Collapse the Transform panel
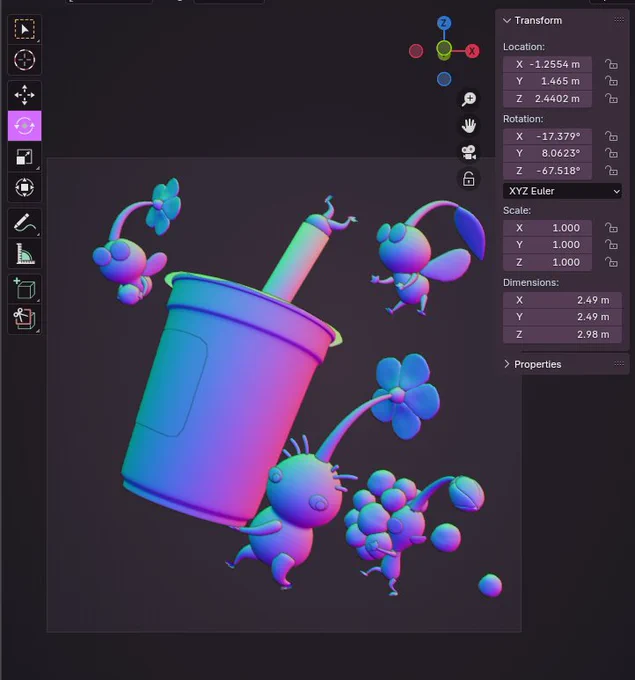 [x=507, y=20]
